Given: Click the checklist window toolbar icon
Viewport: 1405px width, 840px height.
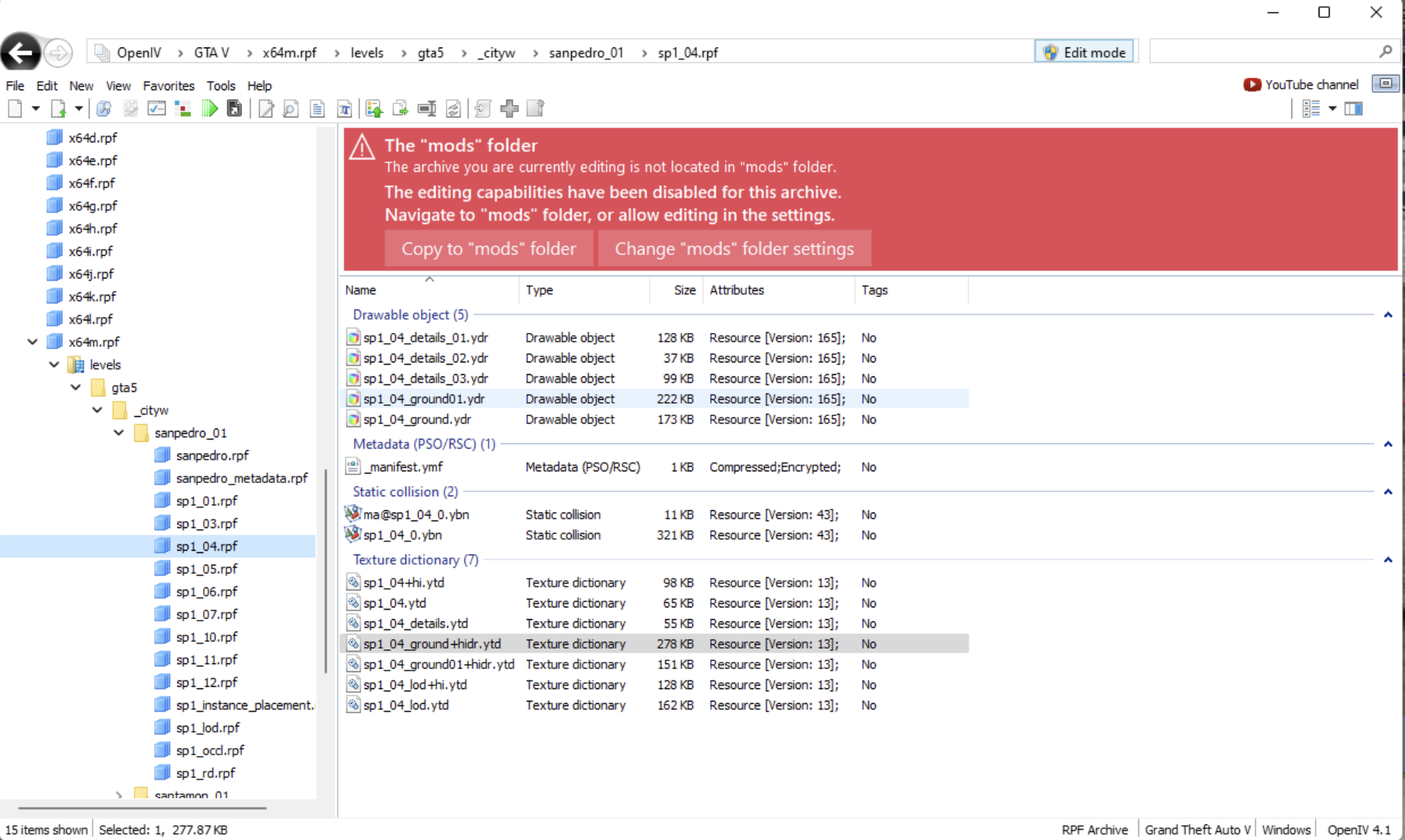Looking at the screenshot, I should click(x=156, y=109).
